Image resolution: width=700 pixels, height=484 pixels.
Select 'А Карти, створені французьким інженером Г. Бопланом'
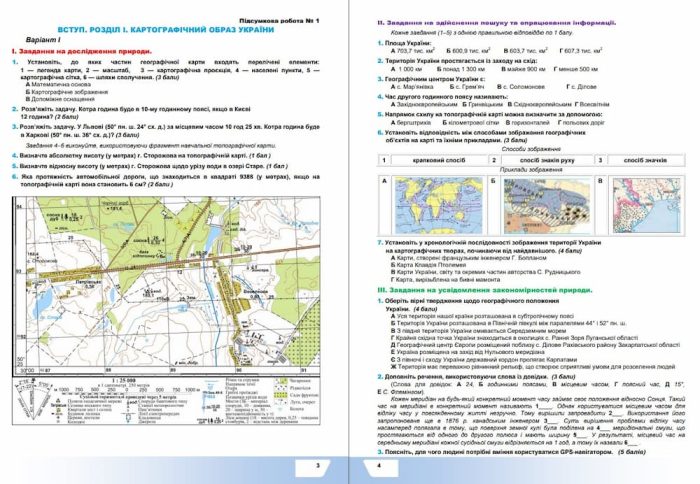(x=468, y=258)
